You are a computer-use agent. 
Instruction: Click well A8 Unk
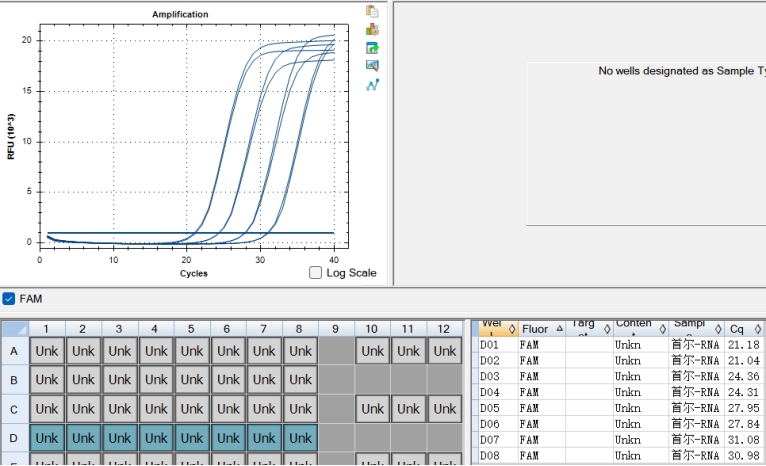(x=300, y=351)
